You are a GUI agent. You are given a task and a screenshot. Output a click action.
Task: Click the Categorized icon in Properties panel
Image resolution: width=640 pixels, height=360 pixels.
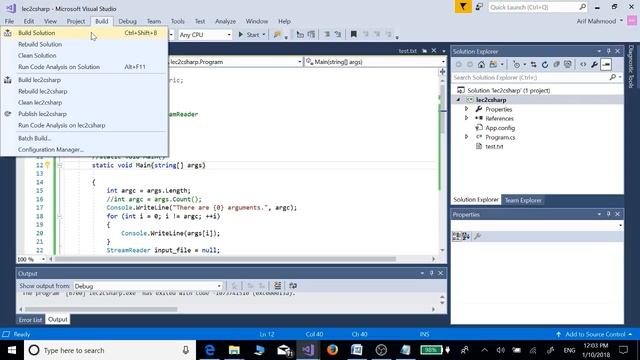(457, 236)
